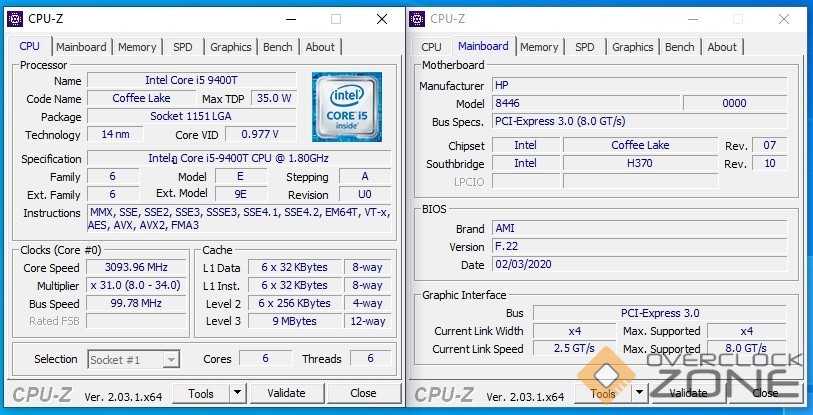Switch to SPD tab in the left window
Screen dimensions: 813x415
tap(183, 47)
